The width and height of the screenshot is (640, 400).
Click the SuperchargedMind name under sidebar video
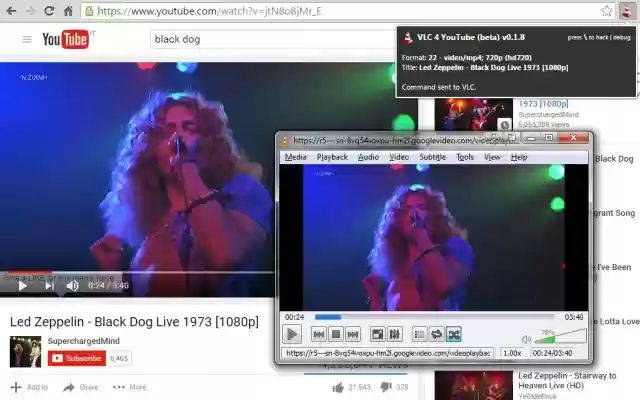pos(549,115)
